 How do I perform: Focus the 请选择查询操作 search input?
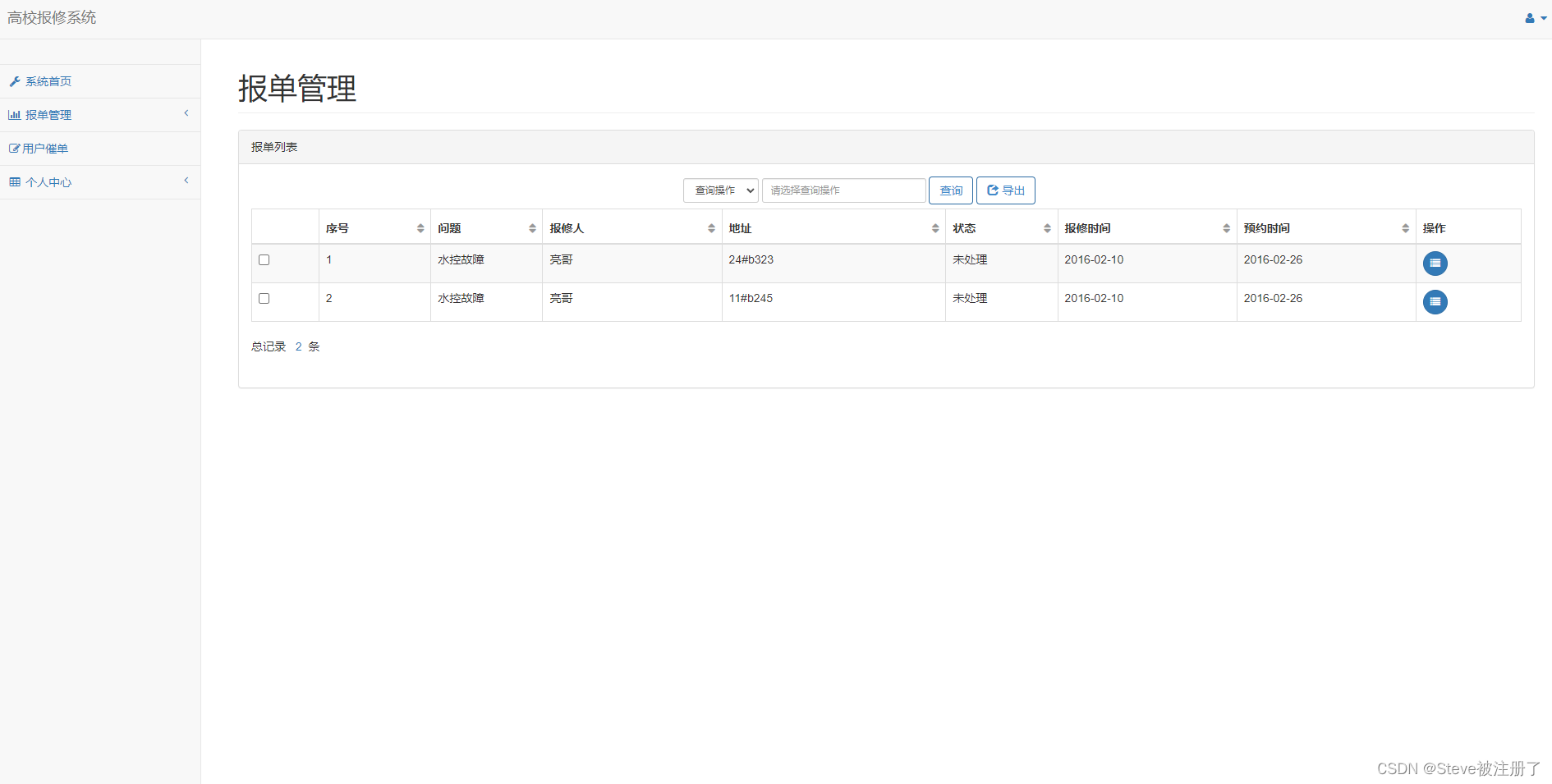pyautogui.click(x=844, y=190)
